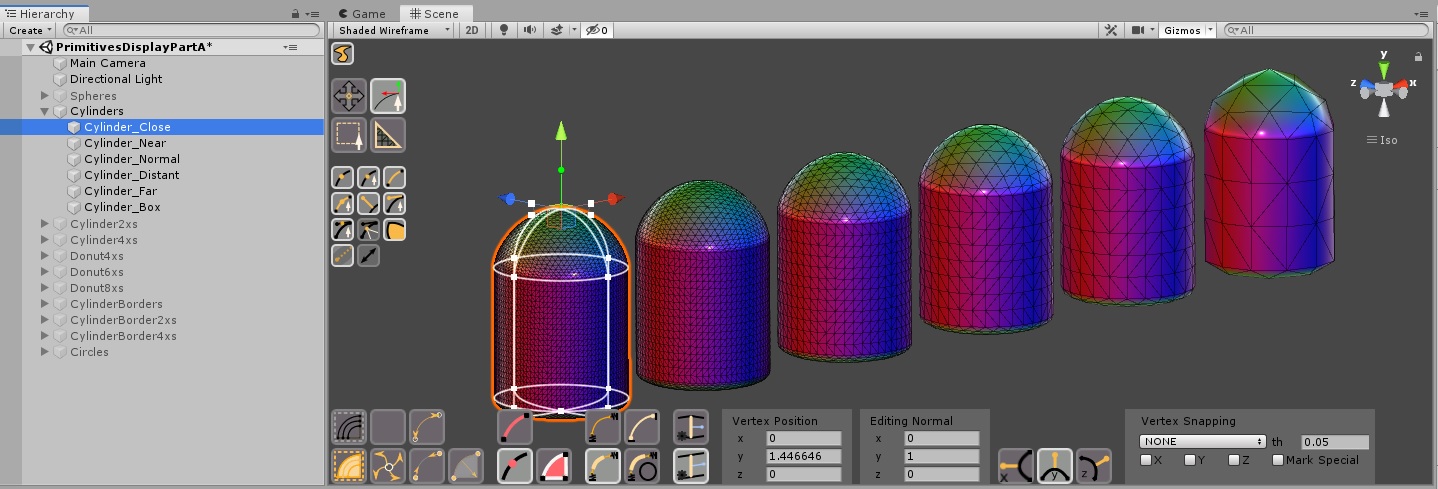
Task: Enable the X snapping checkbox
Action: coord(1146,460)
